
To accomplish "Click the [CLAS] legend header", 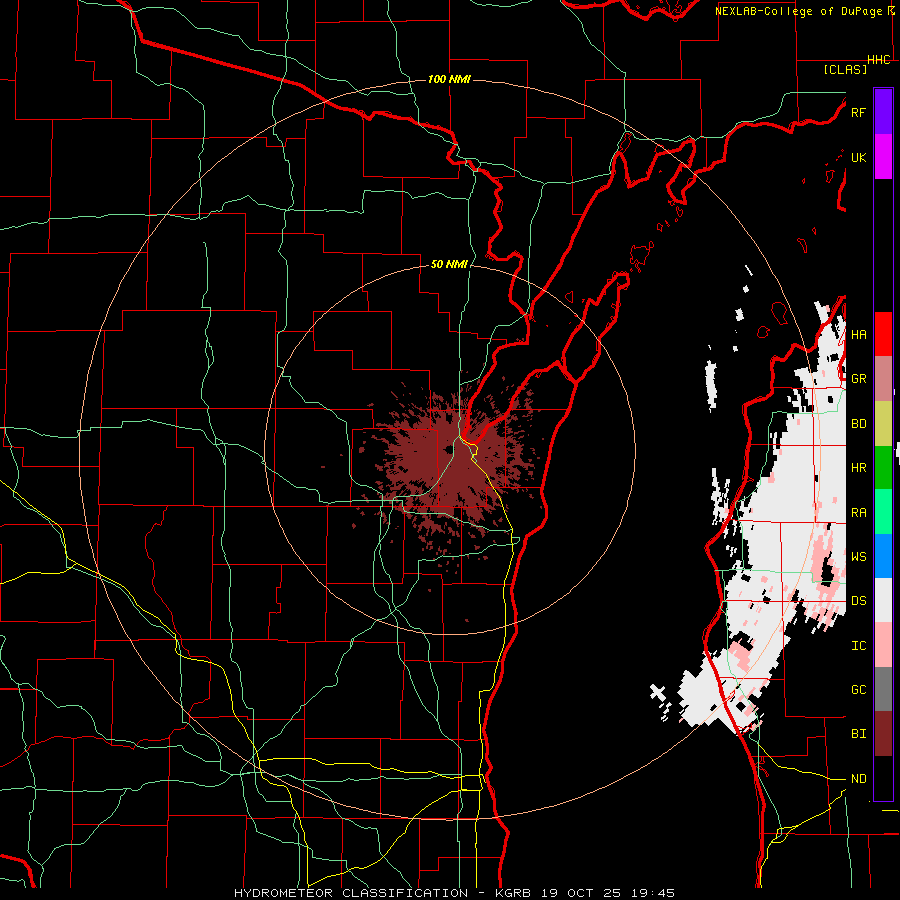I will (845, 70).
